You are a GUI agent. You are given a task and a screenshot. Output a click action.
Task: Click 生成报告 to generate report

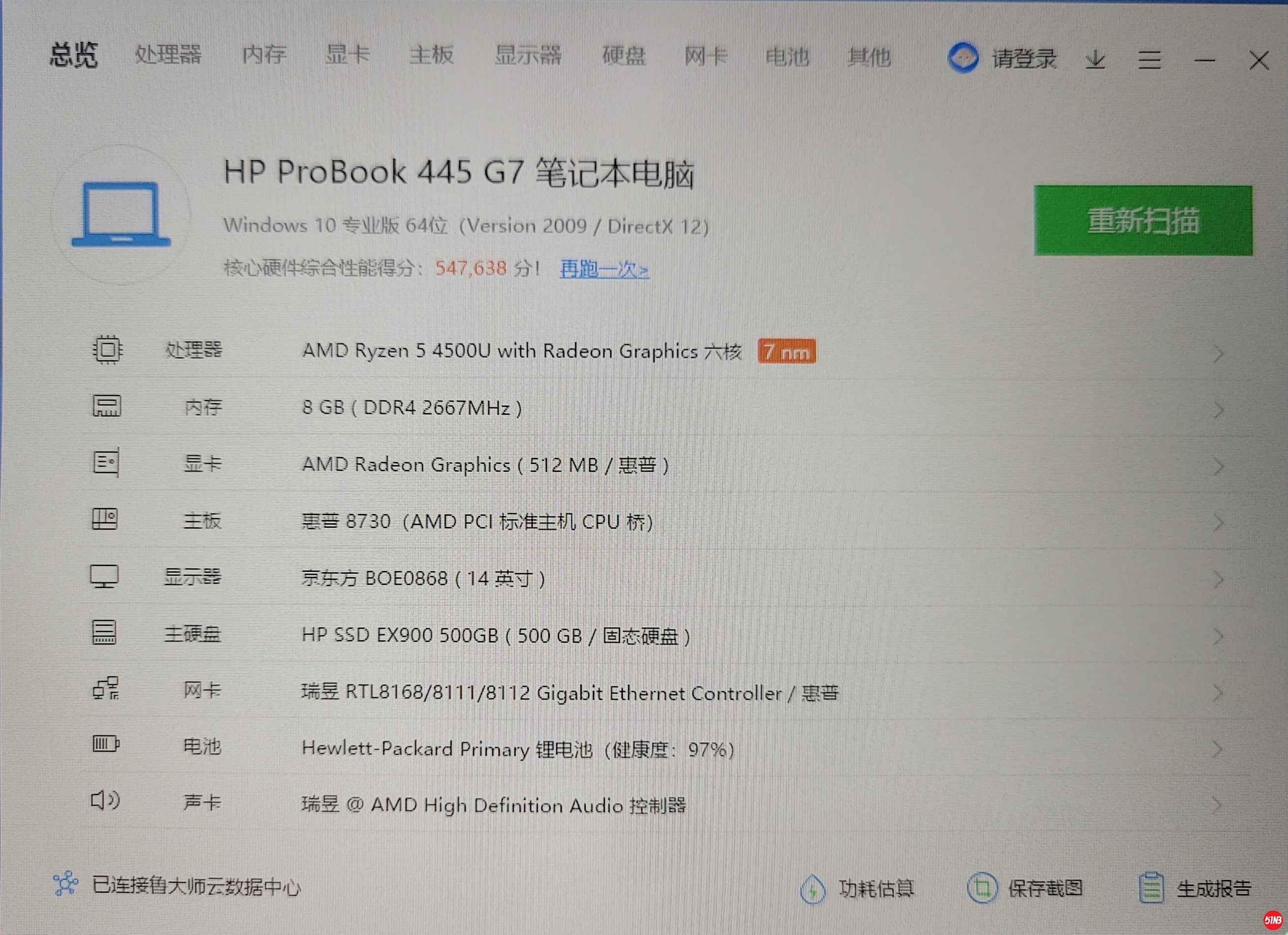[1213, 888]
